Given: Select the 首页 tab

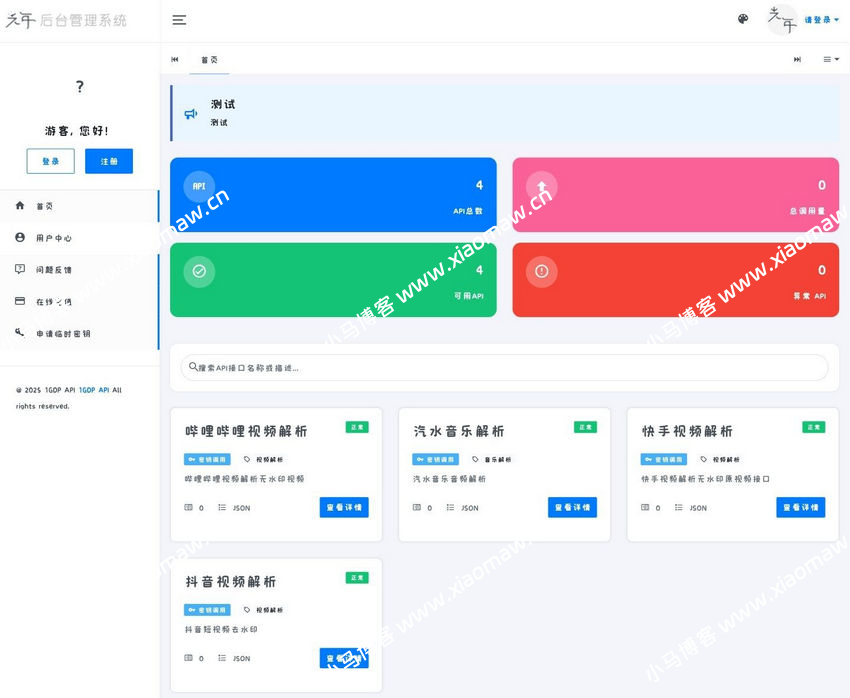Looking at the screenshot, I should 209,60.
